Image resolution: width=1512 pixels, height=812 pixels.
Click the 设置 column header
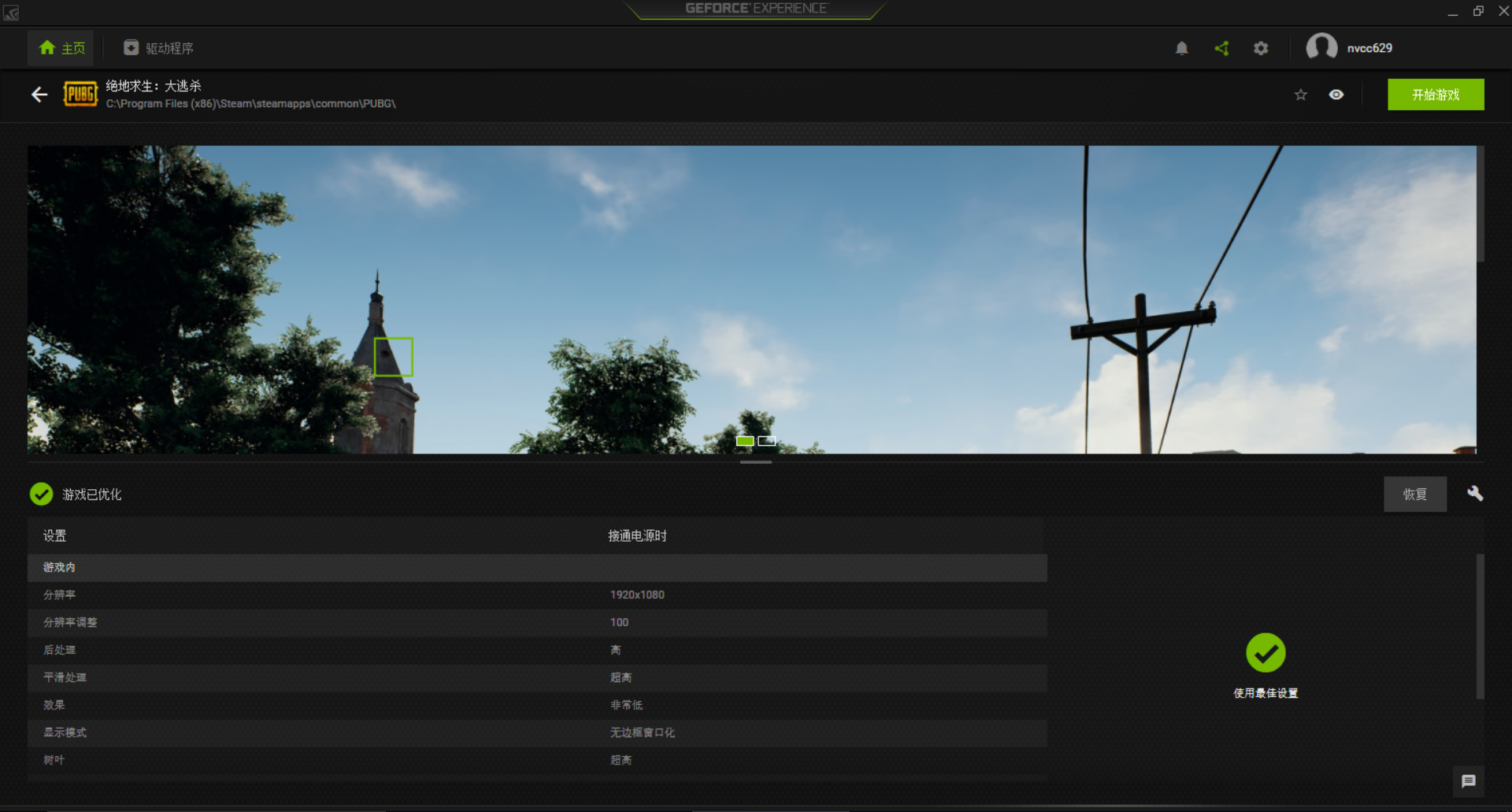(x=54, y=536)
